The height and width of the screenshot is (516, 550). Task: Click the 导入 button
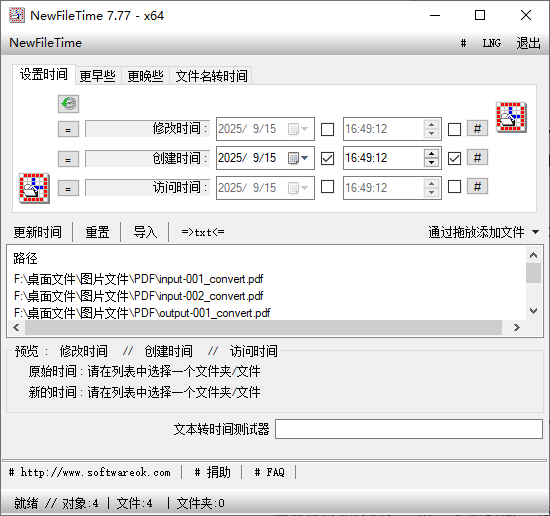pyautogui.click(x=145, y=232)
